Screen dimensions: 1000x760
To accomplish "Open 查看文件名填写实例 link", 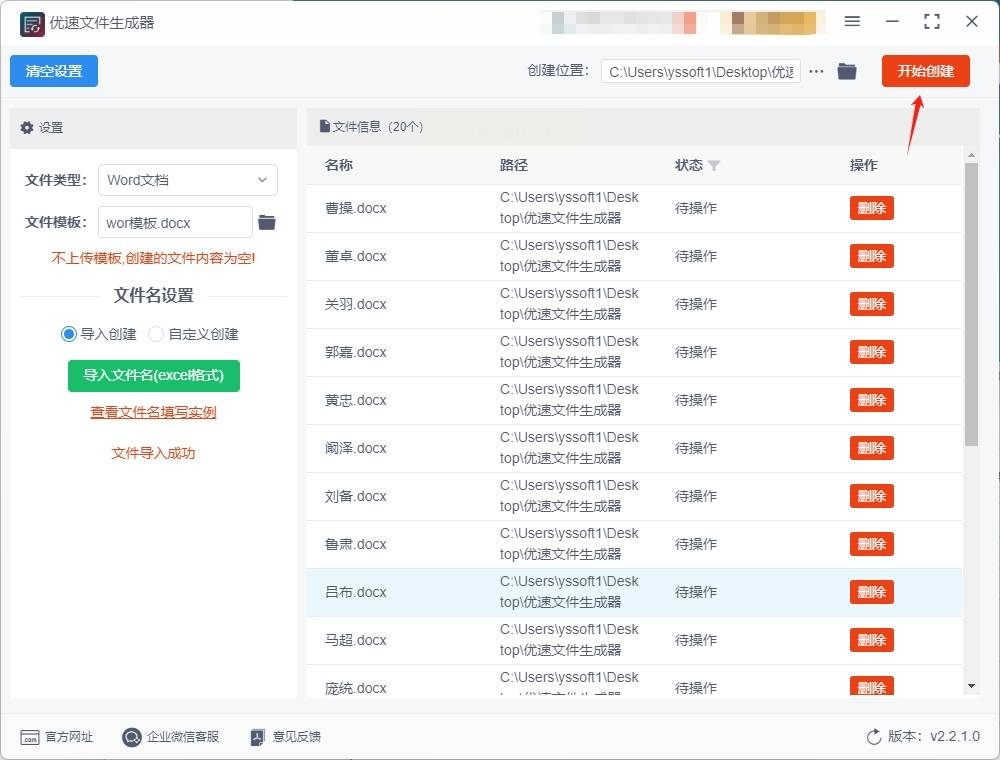I will (153, 413).
